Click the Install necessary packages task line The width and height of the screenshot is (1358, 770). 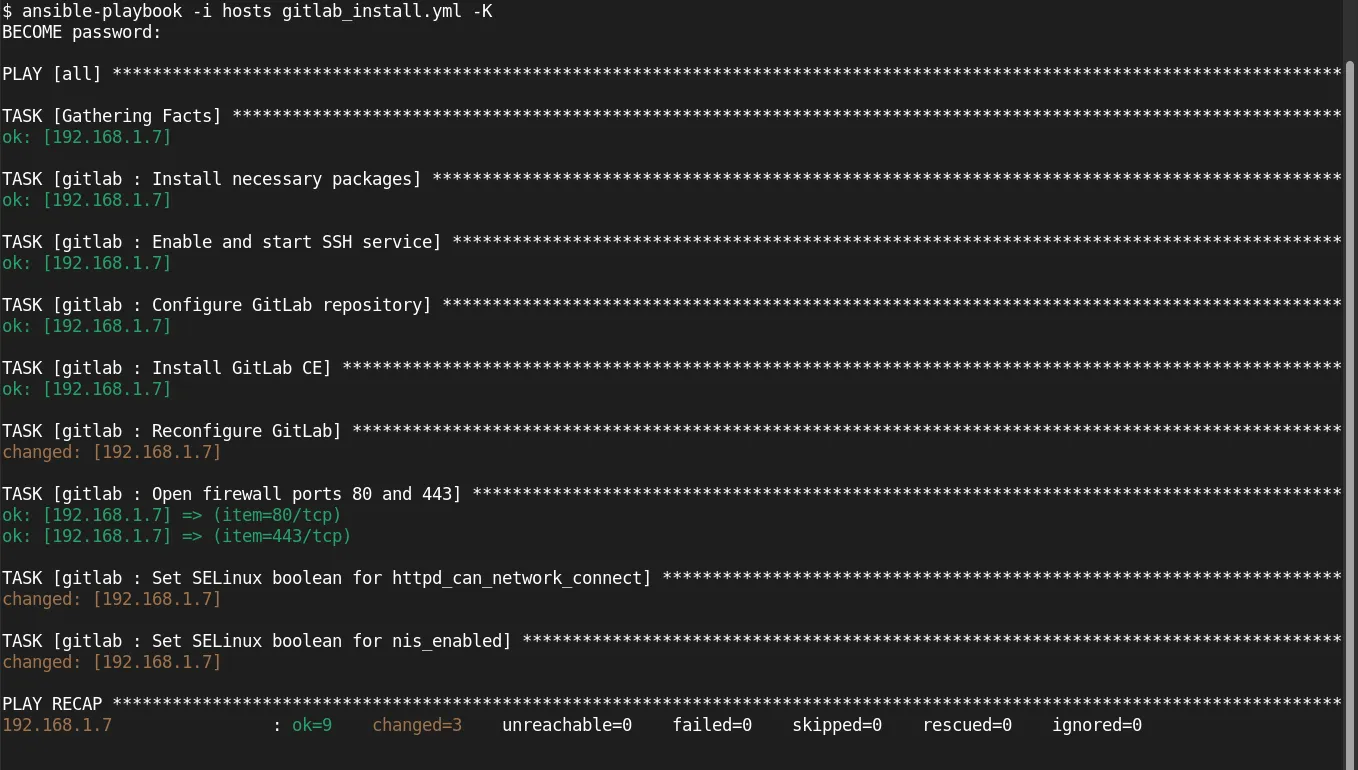[x=671, y=179]
